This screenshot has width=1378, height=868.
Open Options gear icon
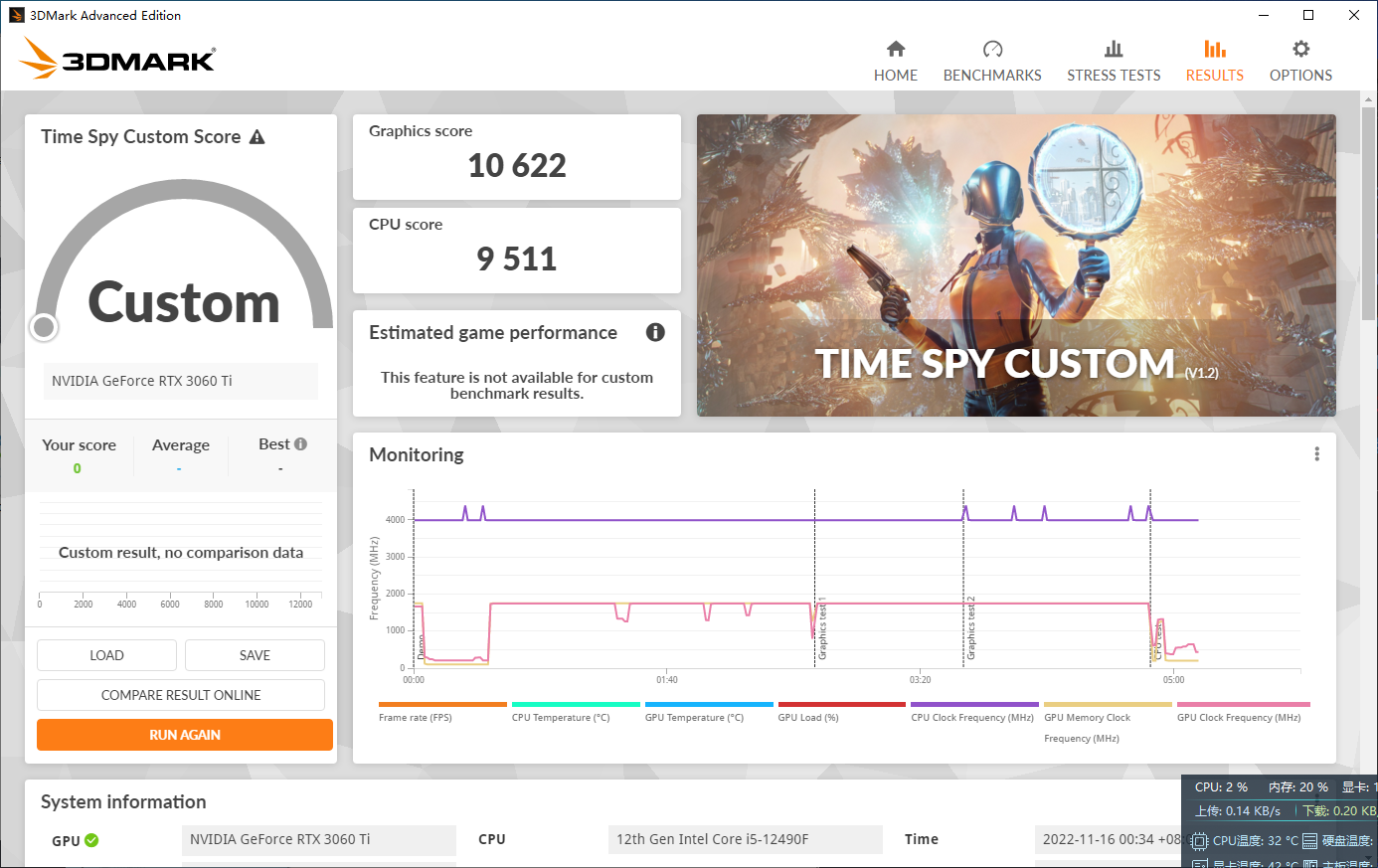(1300, 49)
